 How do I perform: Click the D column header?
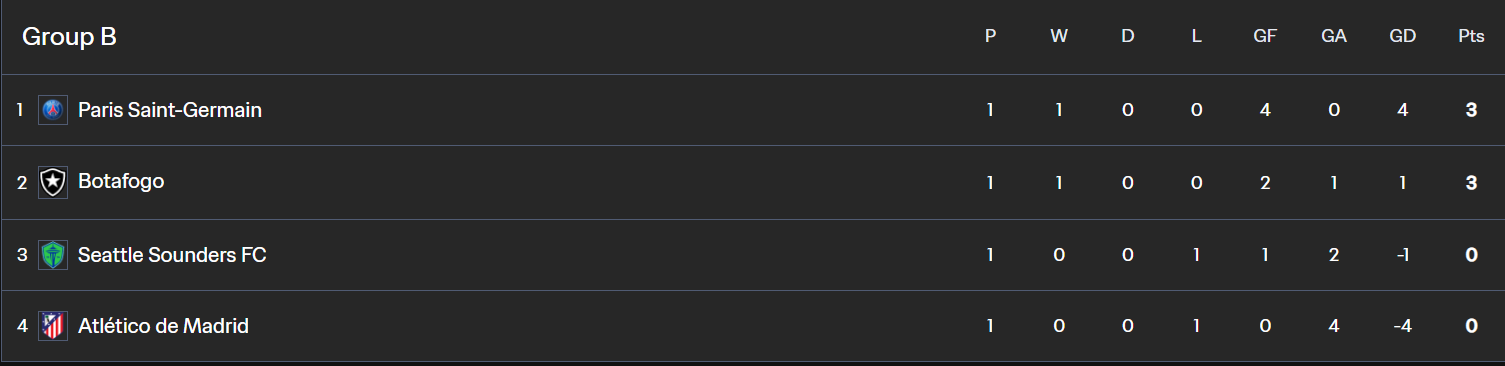click(1128, 36)
